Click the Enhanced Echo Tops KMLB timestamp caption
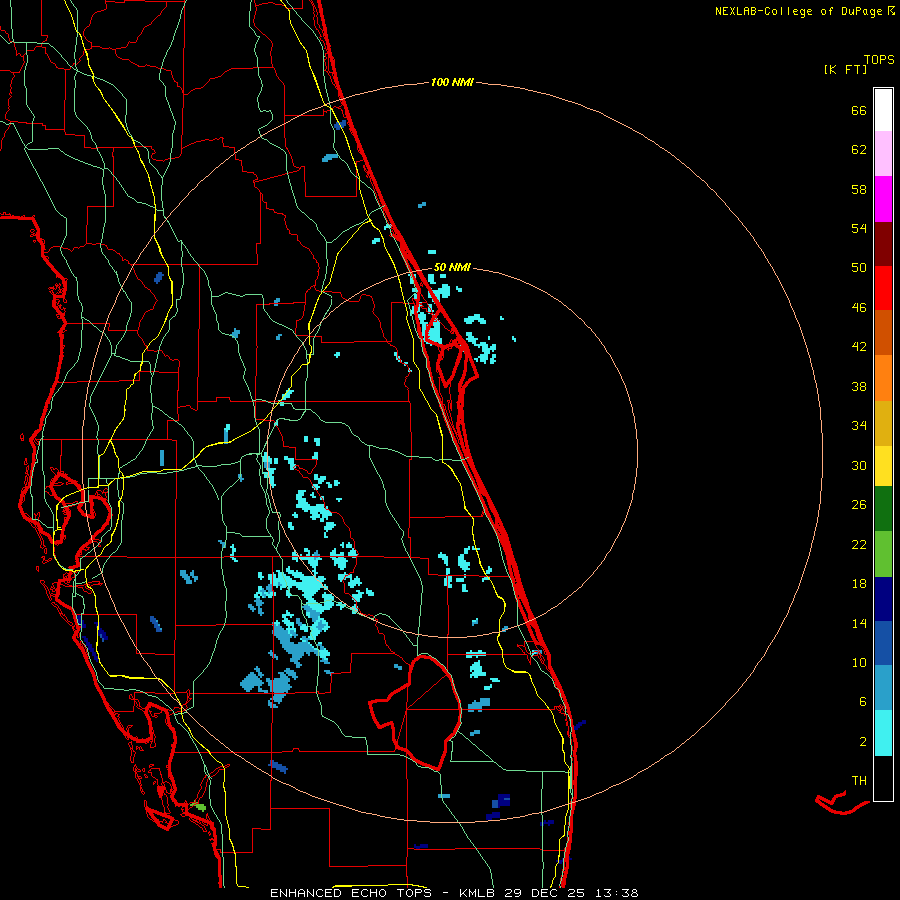The width and height of the screenshot is (900, 900). (x=454, y=893)
